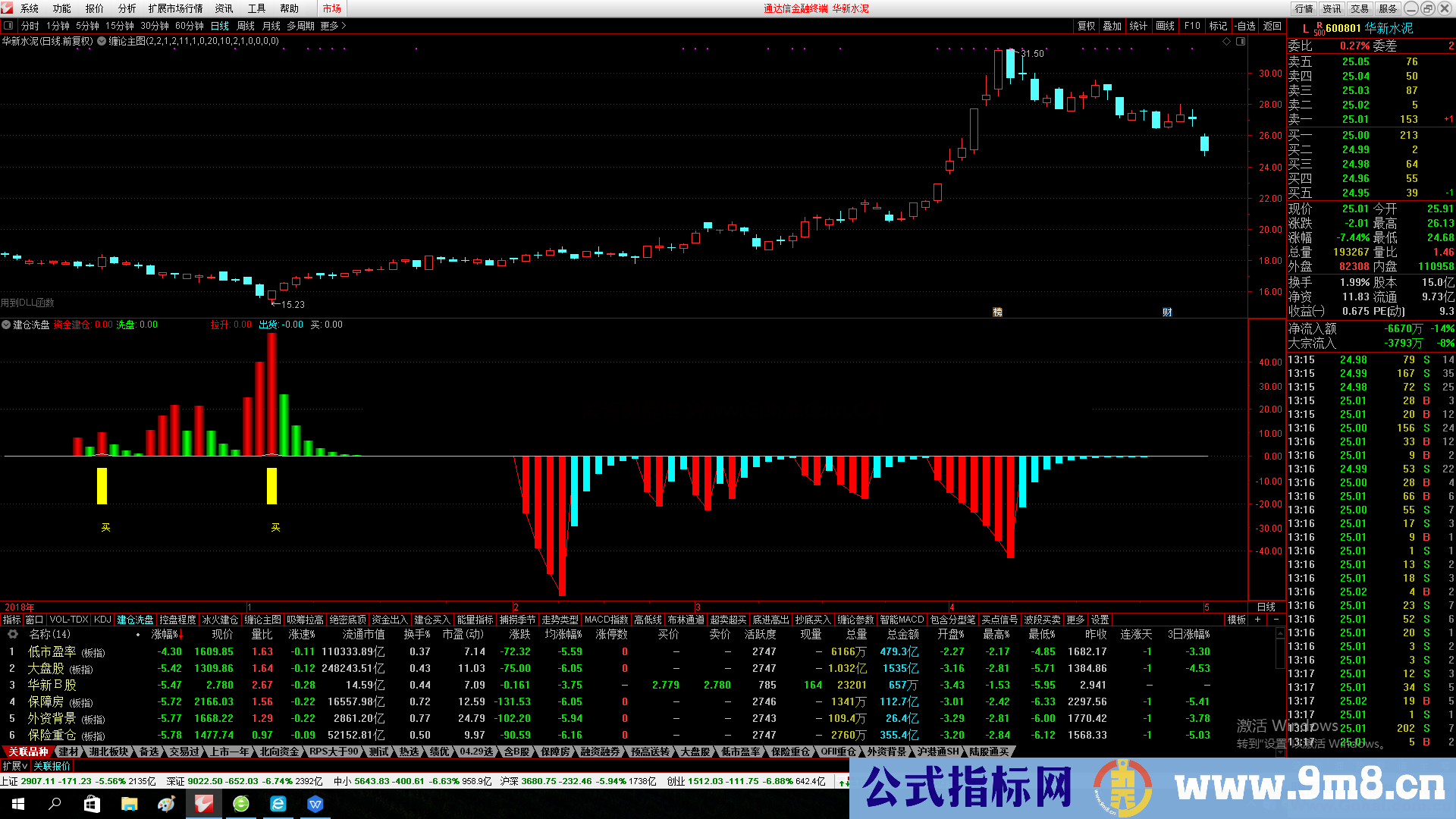
Task: Open the gear settings icon in the quote list header
Action: (x=12, y=635)
